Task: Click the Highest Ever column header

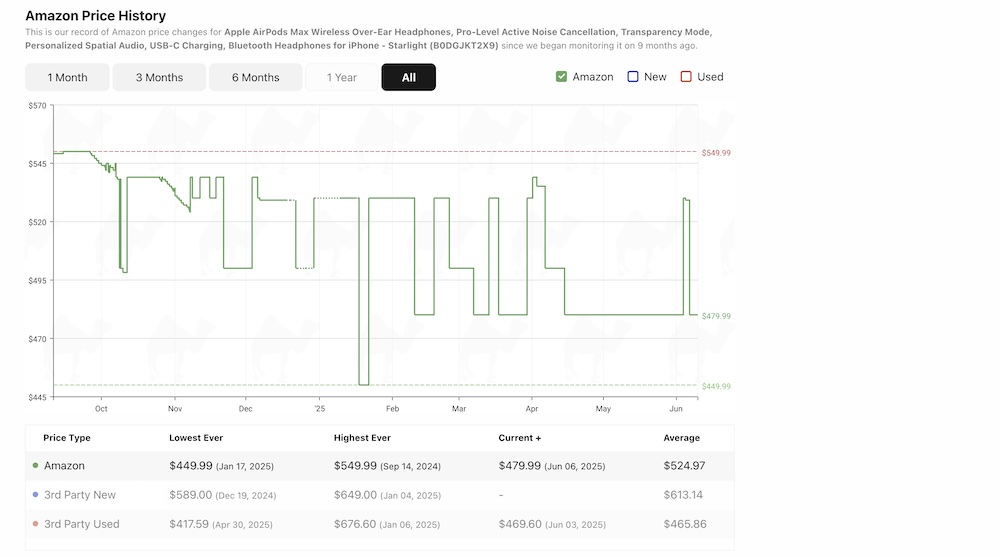Action: (362, 438)
